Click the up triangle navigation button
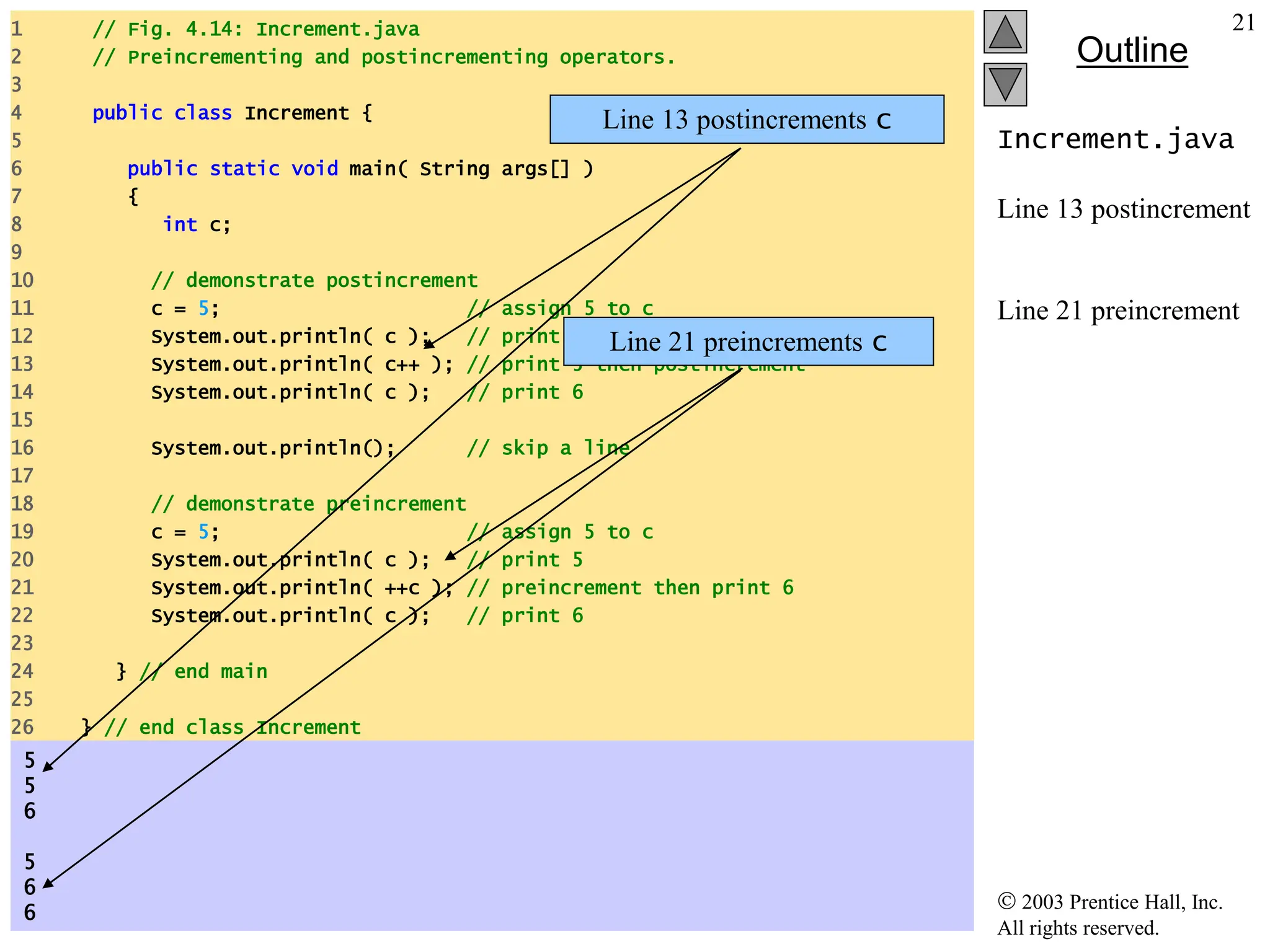Screen dimensions: 1270x952 (1005, 32)
